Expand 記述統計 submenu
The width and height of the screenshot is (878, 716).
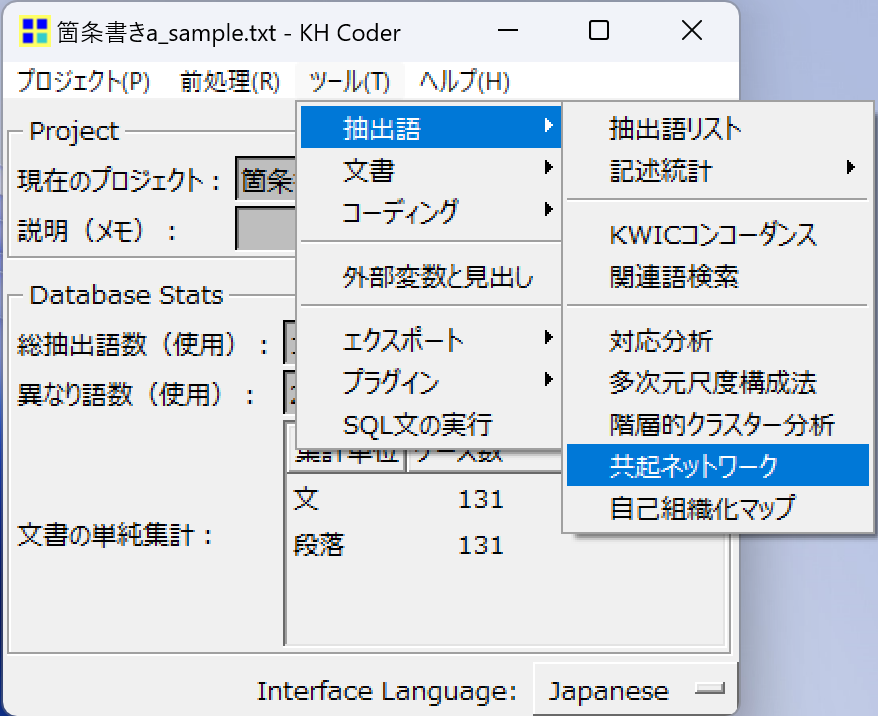click(718, 170)
